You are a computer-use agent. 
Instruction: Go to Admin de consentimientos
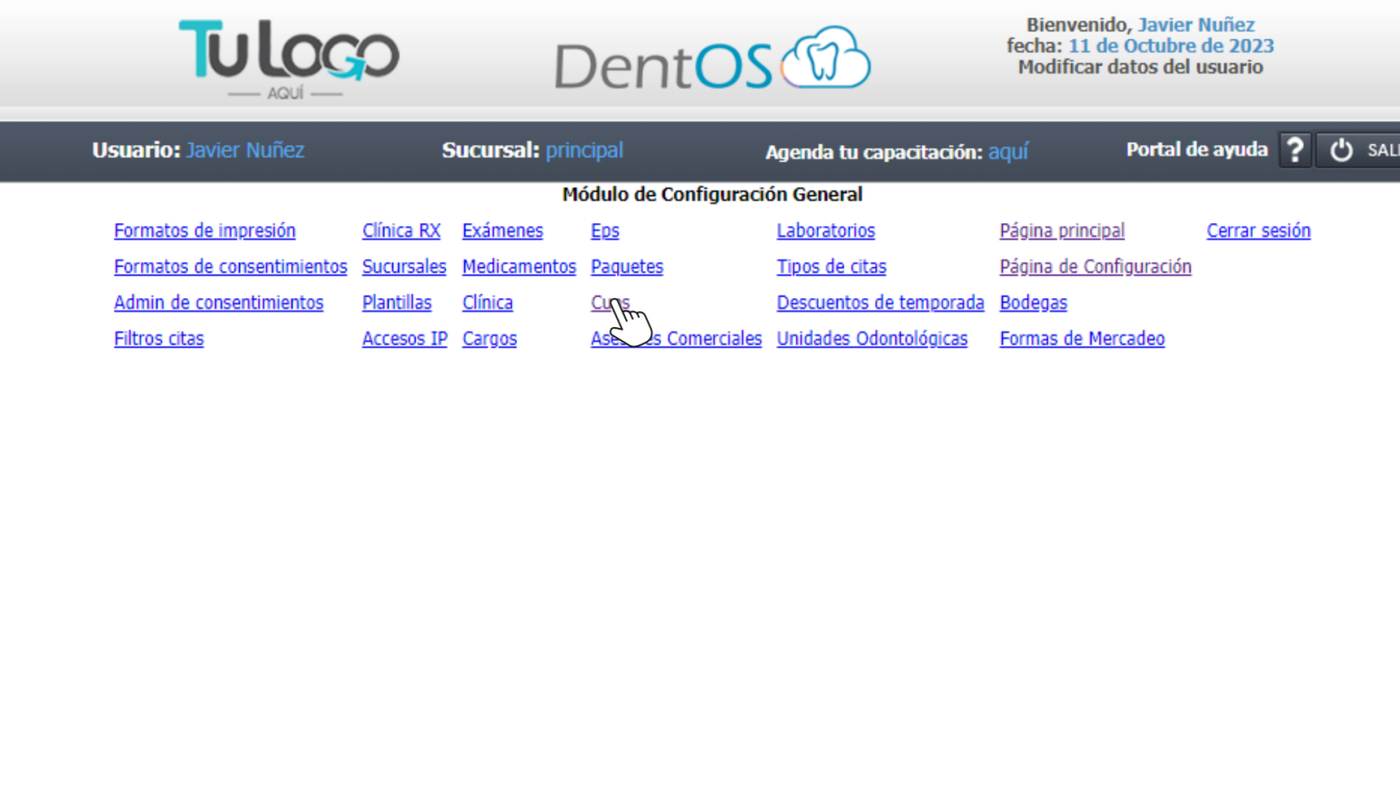(x=219, y=303)
